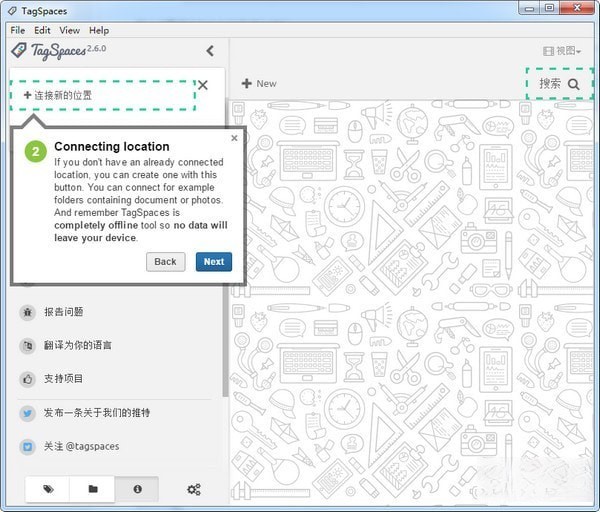
Task: Click the tag icon in the title bar
Action: [12, 11]
